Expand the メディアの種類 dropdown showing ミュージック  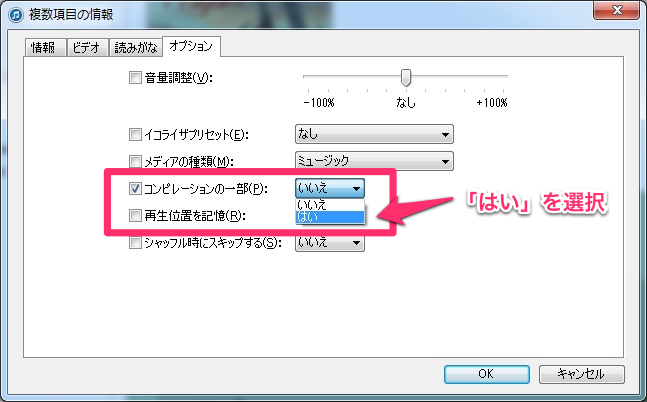click(374, 161)
